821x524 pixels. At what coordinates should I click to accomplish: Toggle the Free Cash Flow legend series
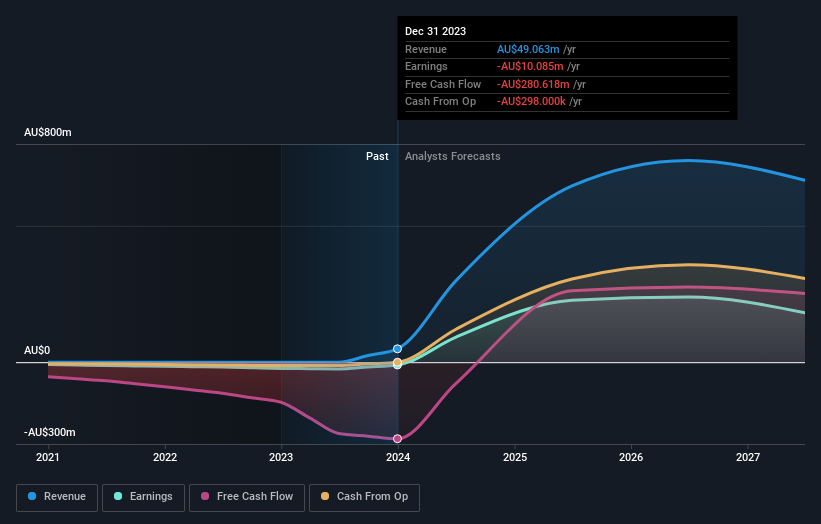[x=247, y=497]
